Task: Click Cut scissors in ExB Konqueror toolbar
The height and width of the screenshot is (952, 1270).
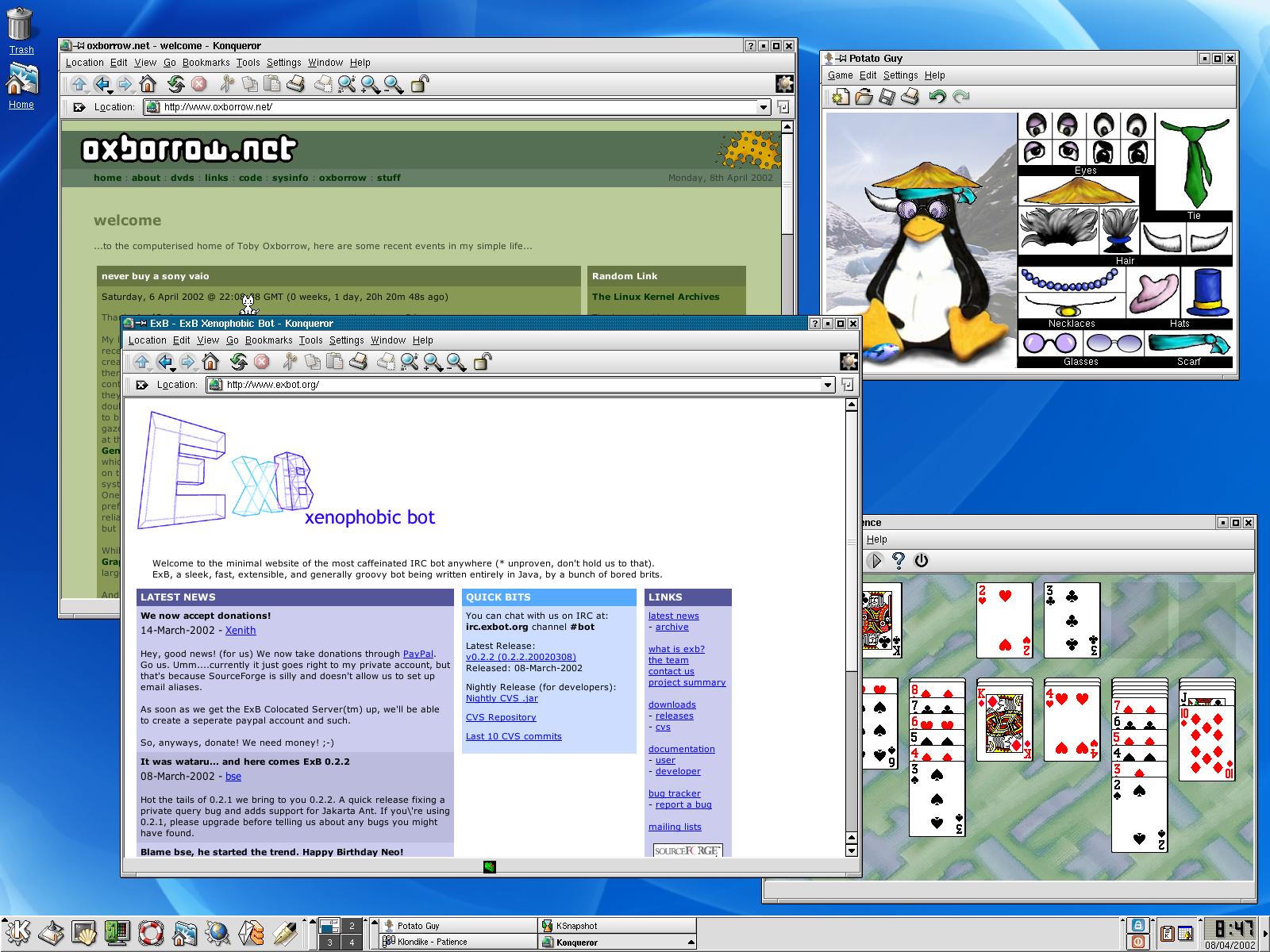Action: pos(290,363)
